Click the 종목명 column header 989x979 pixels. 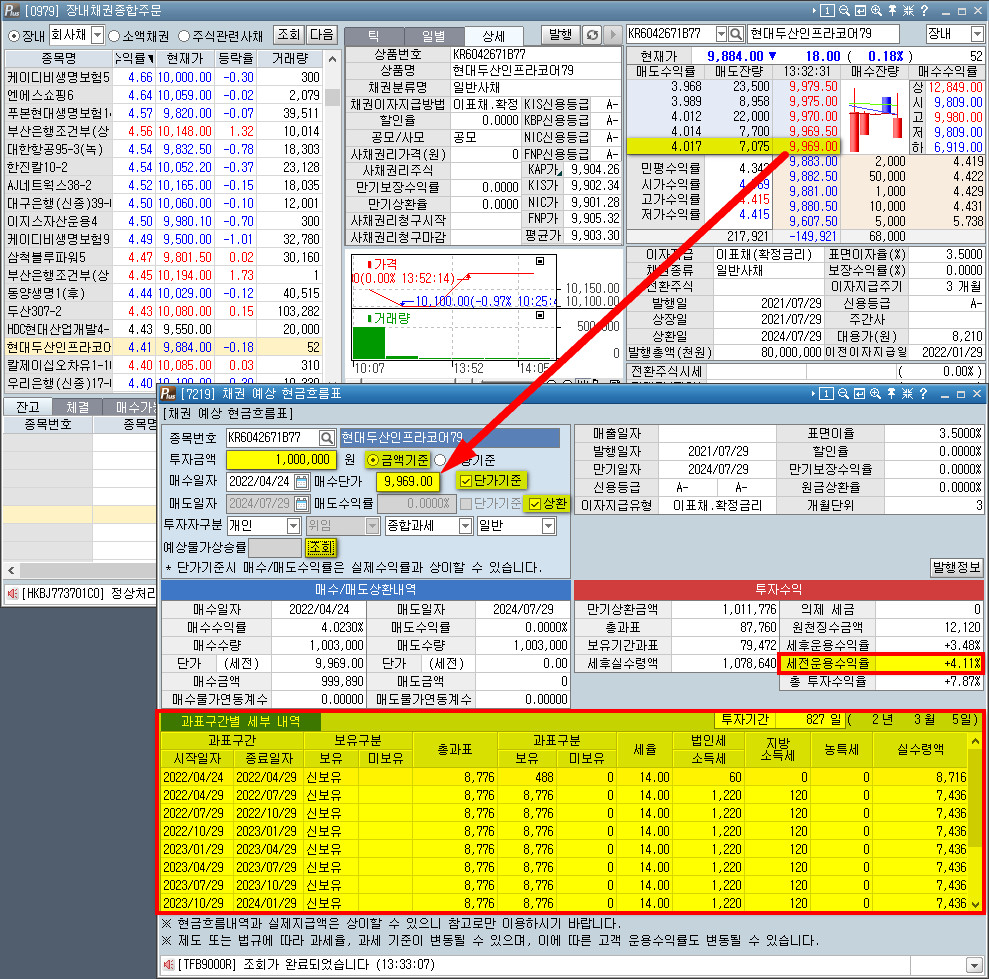point(58,59)
